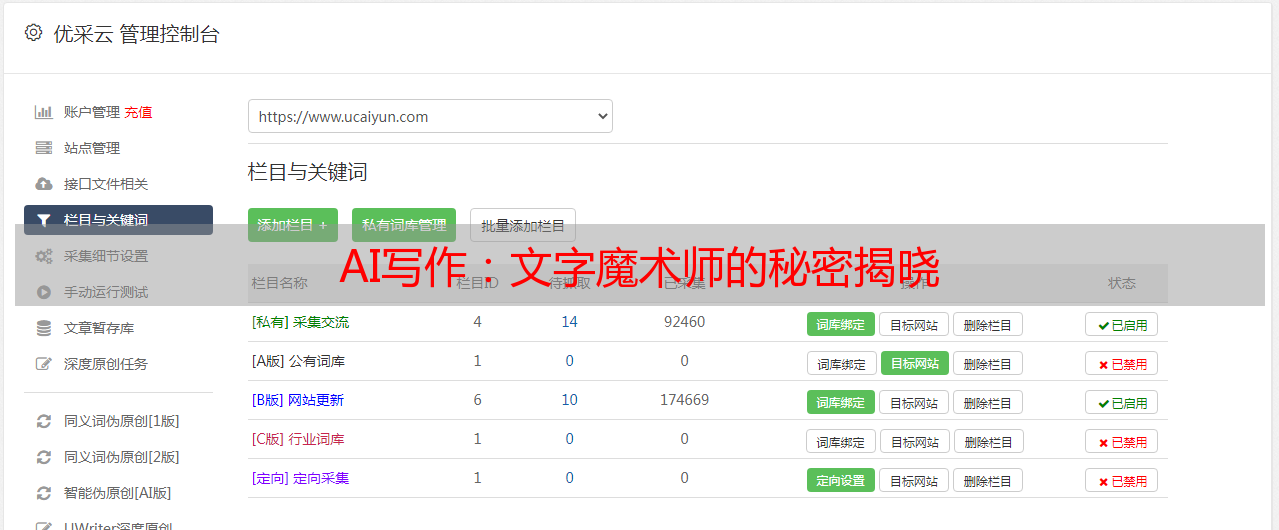The width and height of the screenshot is (1279, 530).
Task: Click the 批量添加栏目 button
Action: click(523, 225)
